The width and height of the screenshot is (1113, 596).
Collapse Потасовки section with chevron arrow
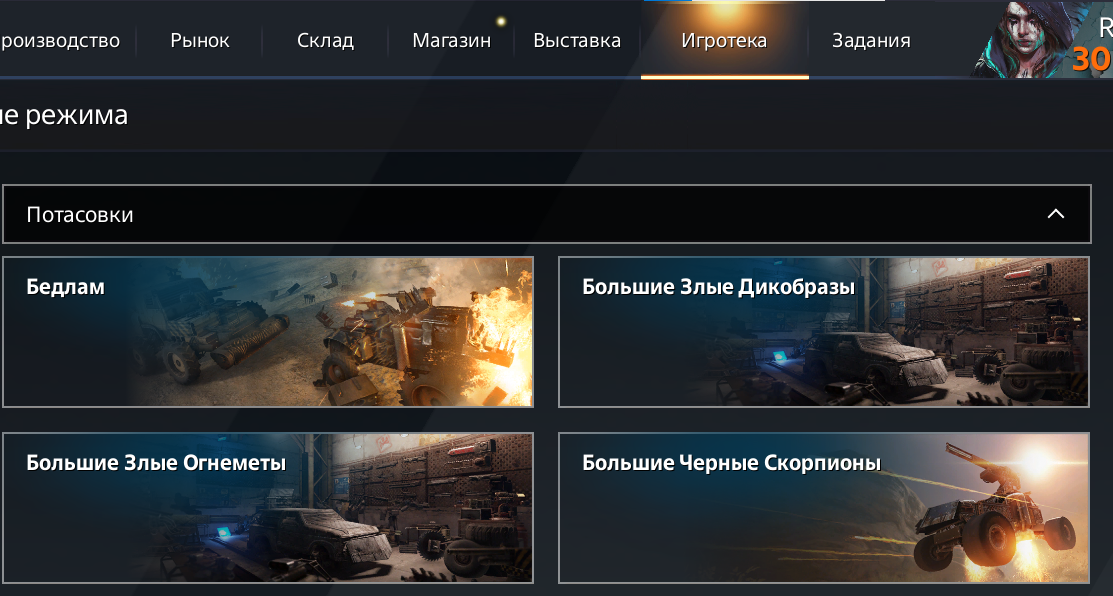[1056, 214]
